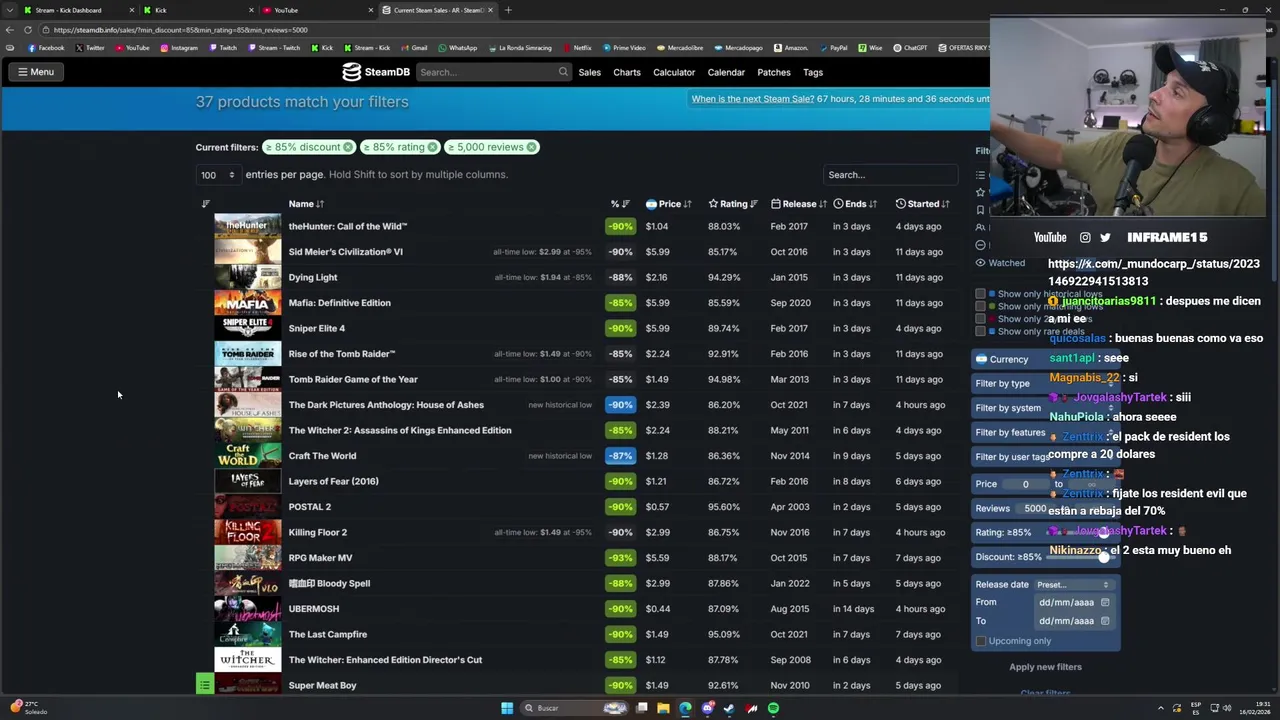Sort table by Started column
Viewport: 1280px width, 720px height.
click(x=923, y=204)
